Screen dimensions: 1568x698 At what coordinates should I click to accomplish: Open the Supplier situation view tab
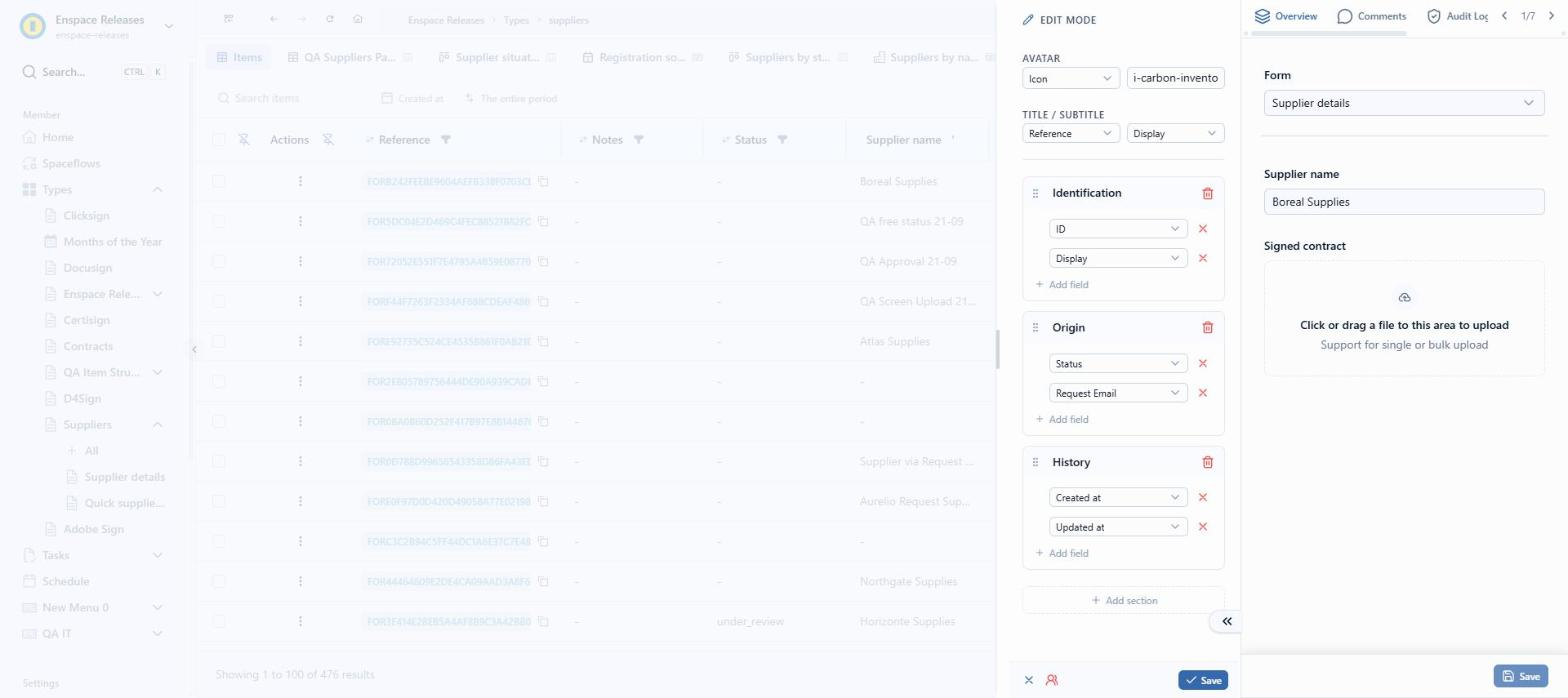click(x=497, y=57)
